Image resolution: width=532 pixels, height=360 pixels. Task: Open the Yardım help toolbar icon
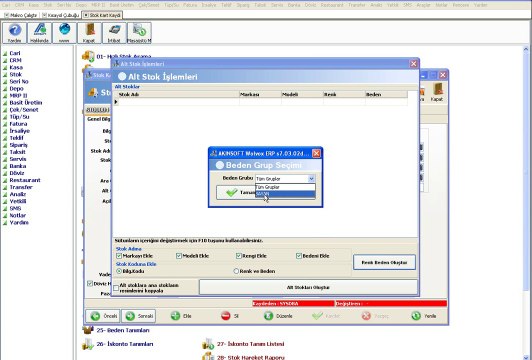click(14, 33)
